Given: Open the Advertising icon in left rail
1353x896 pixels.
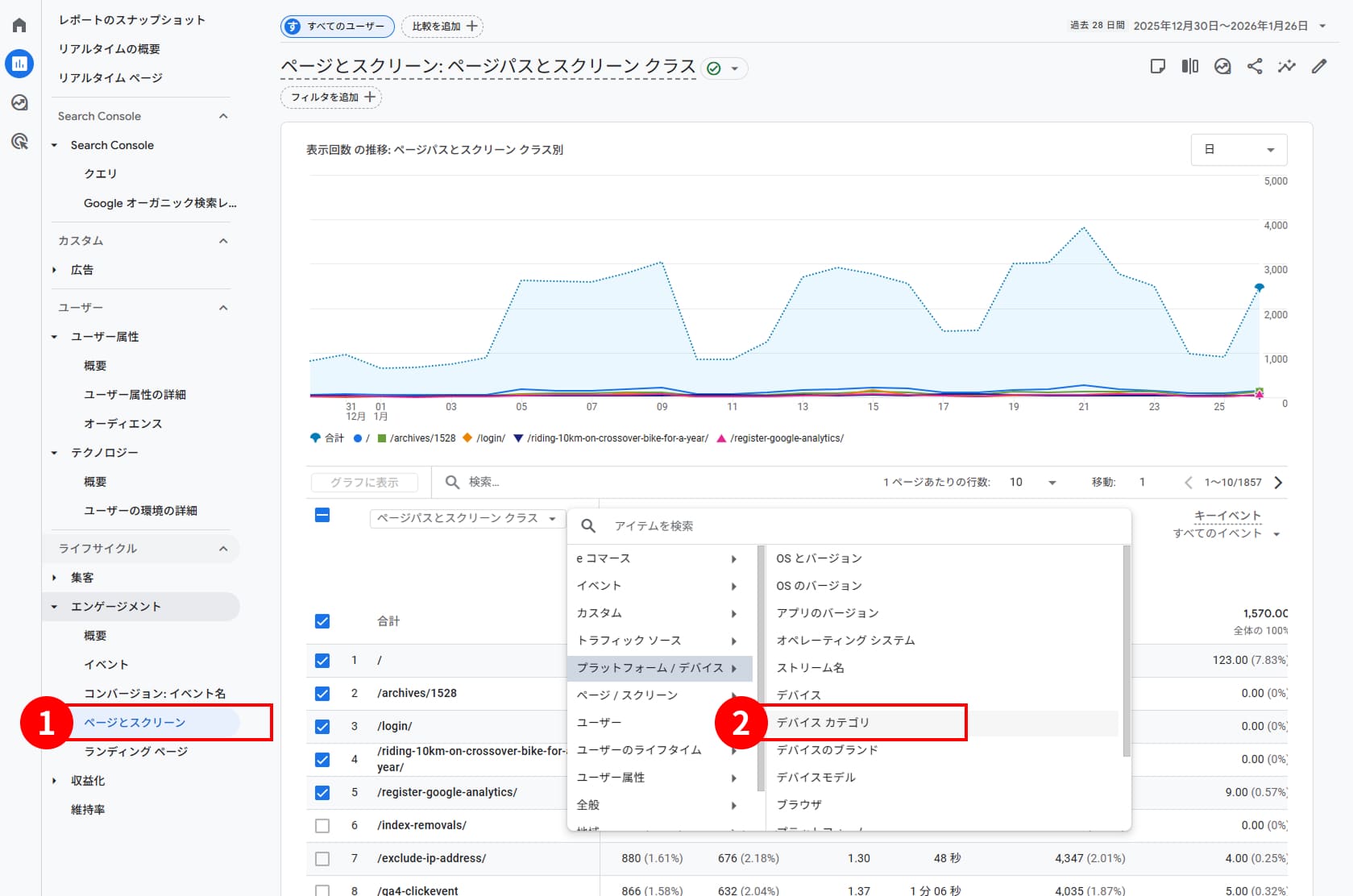Looking at the screenshot, I should pyautogui.click(x=19, y=142).
